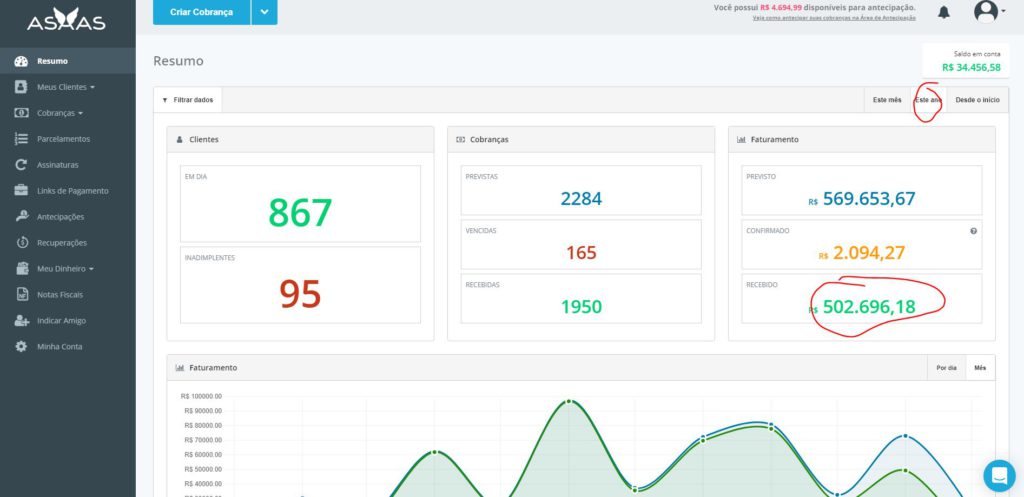
Task: Click the Asaas logo
Action: [66, 21]
